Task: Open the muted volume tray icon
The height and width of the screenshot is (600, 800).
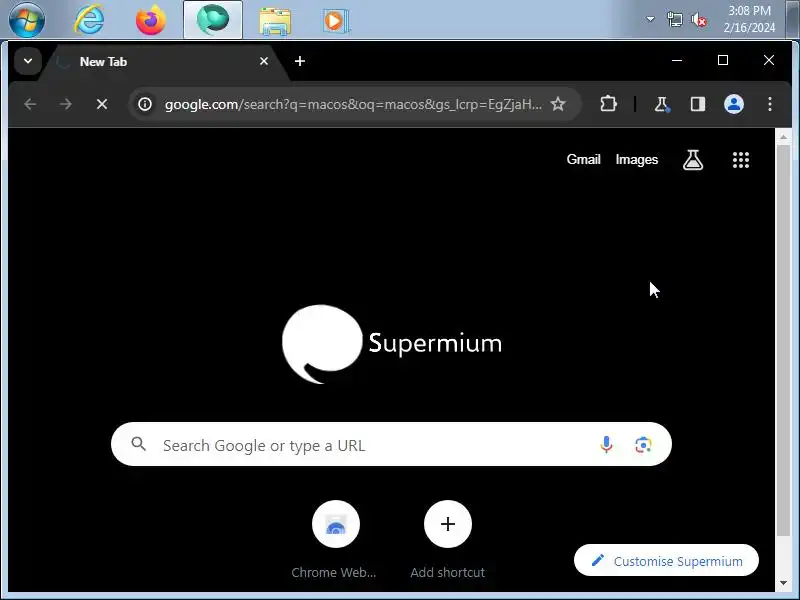Action: pos(699,20)
